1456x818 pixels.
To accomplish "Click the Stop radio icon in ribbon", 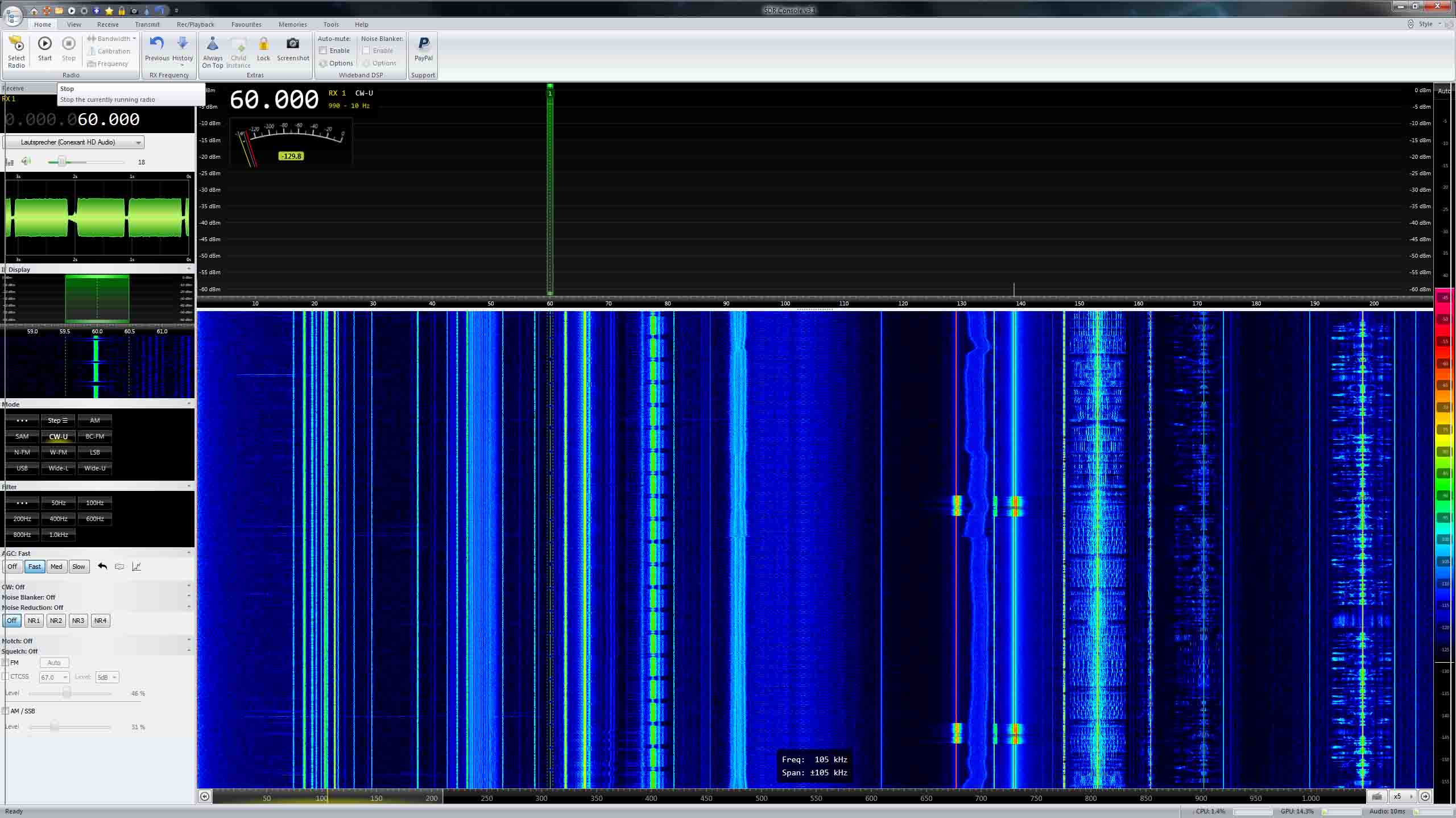I will (69, 44).
